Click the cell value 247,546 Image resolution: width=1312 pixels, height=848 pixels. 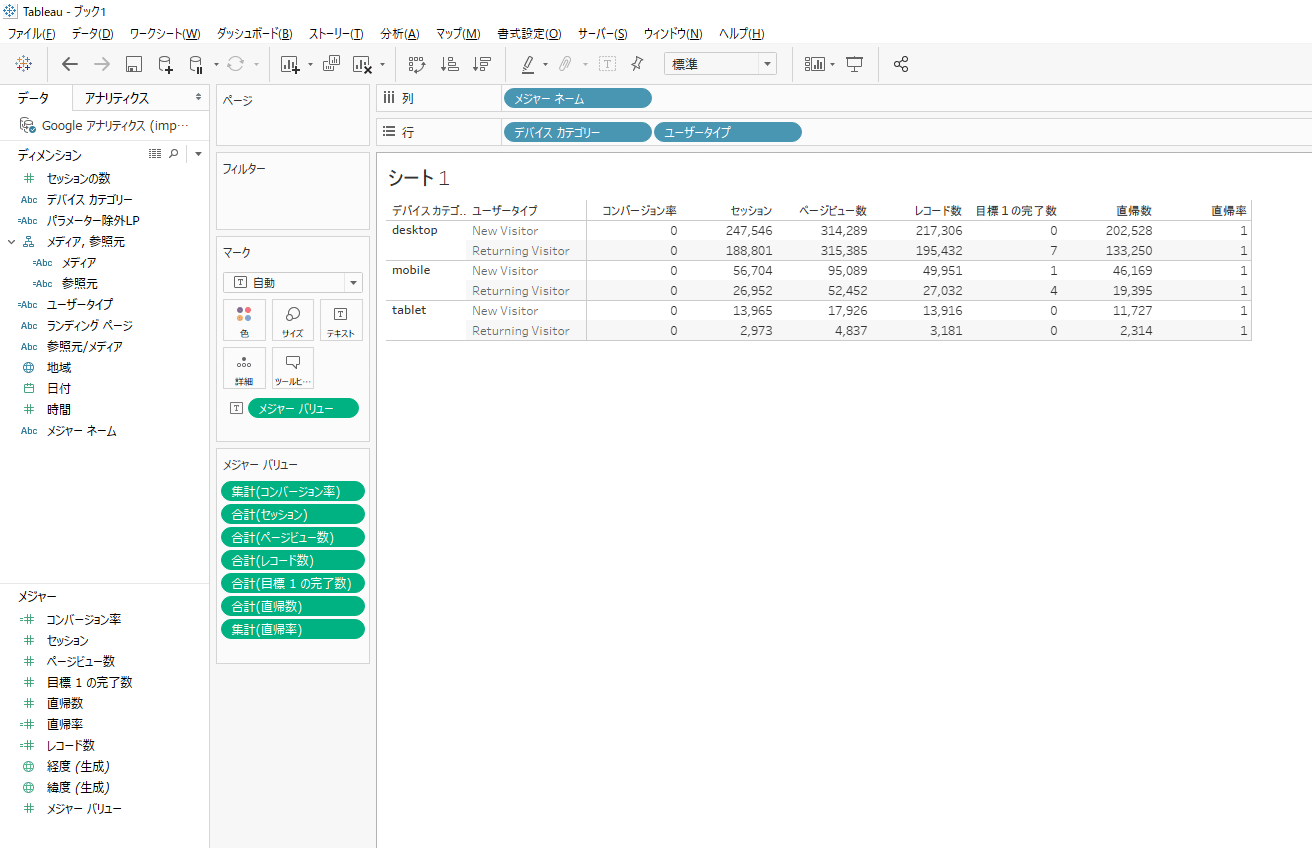(x=749, y=231)
